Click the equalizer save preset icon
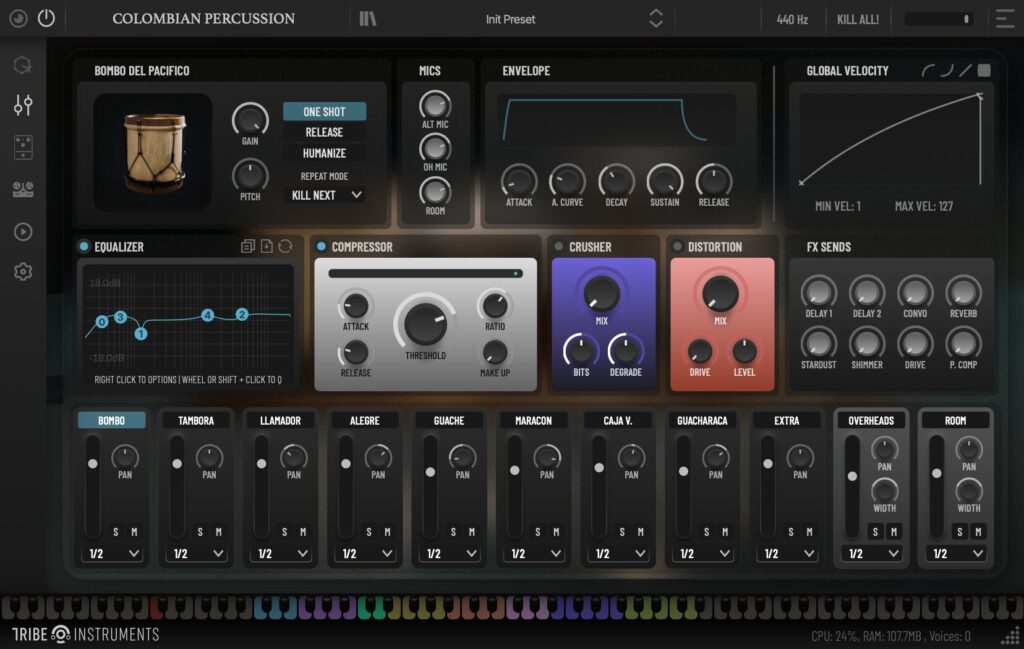Image resolution: width=1024 pixels, height=649 pixels. coord(266,246)
